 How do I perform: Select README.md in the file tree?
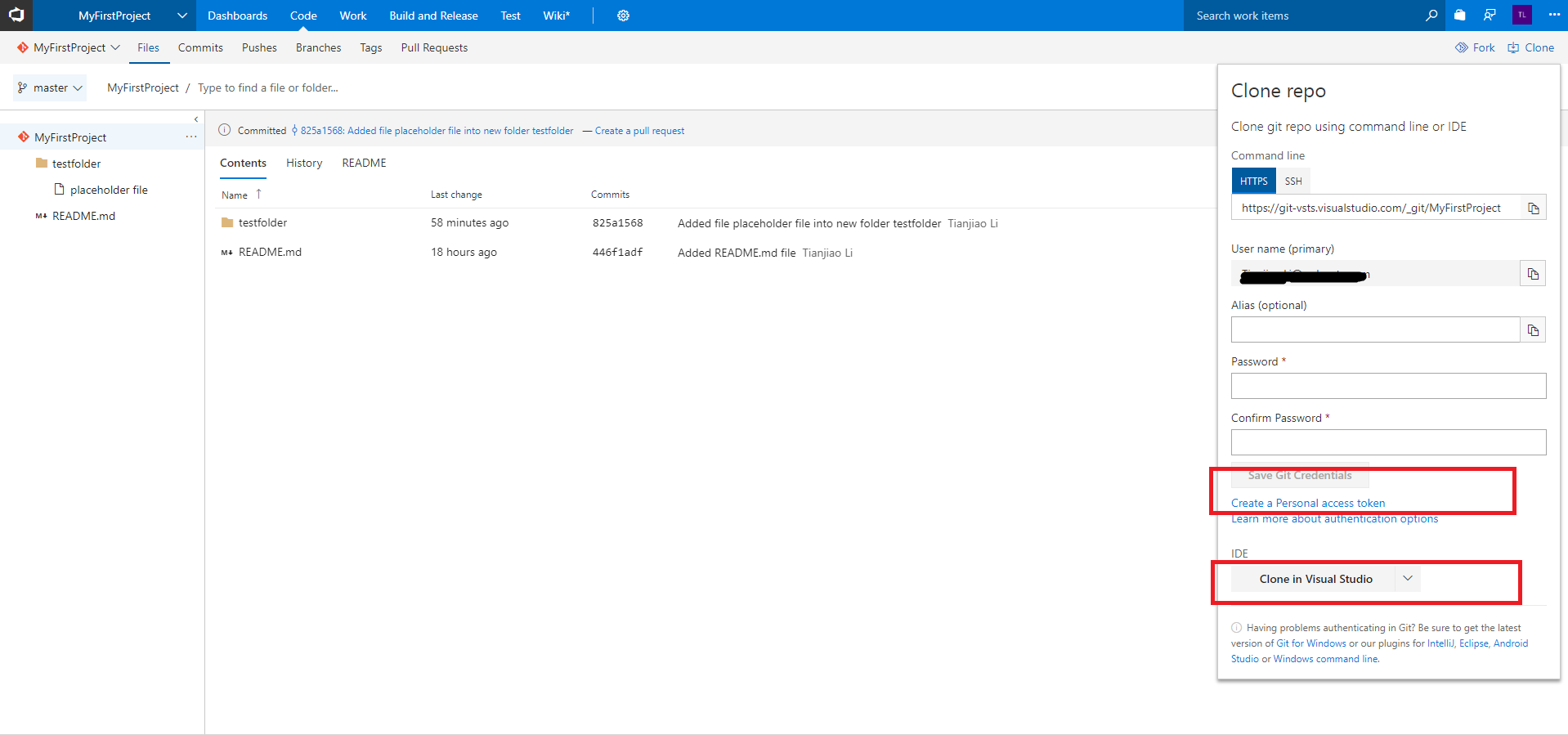pos(83,216)
